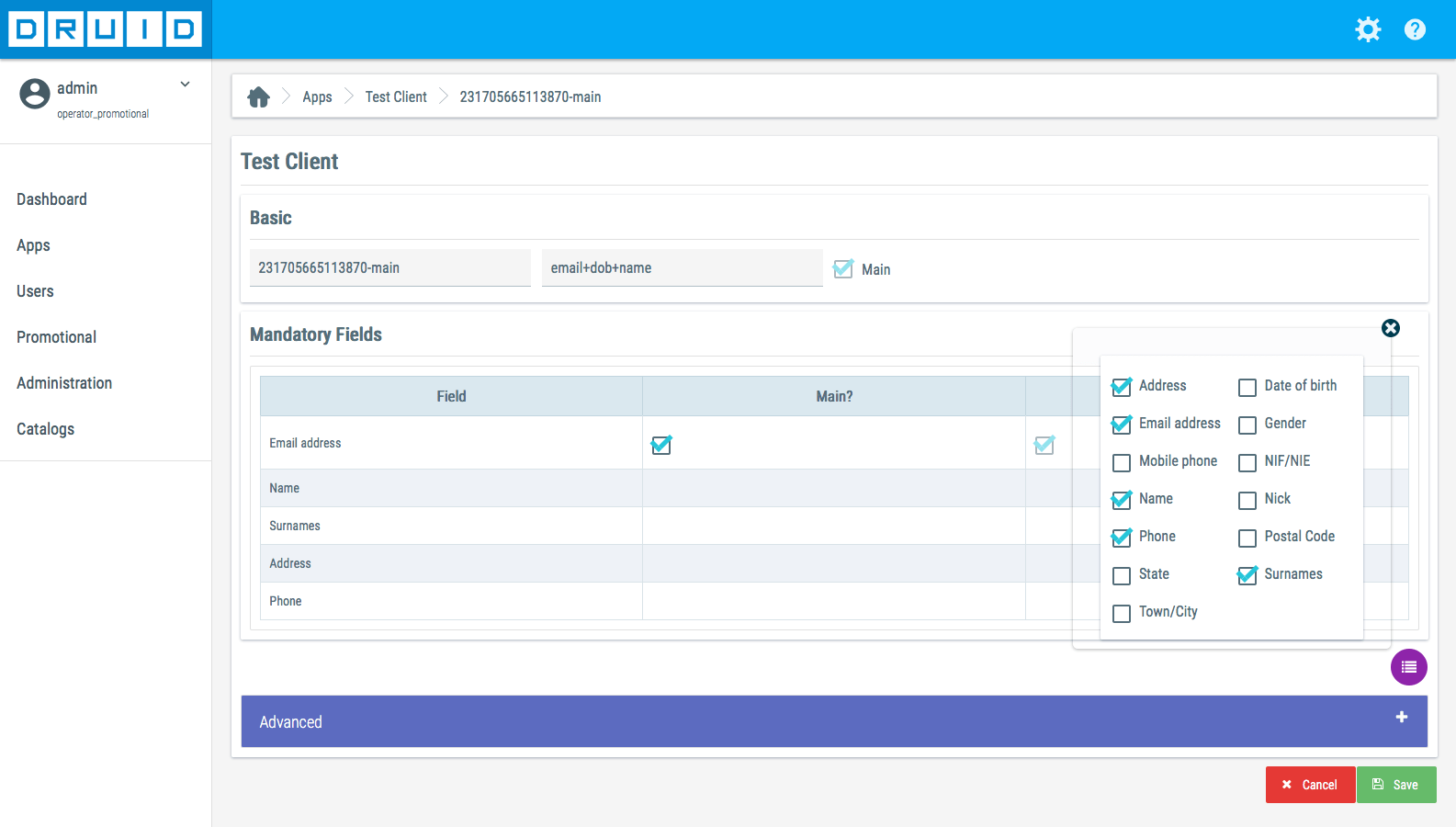Go to home via breadcrumb house icon
Viewport: 1456px width, 827px height.
pyautogui.click(x=259, y=96)
